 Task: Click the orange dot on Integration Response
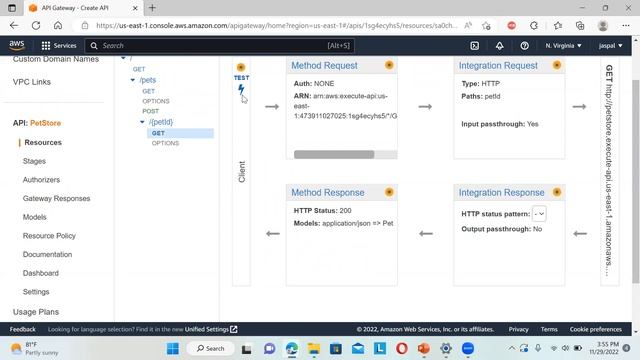[x=557, y=192]
